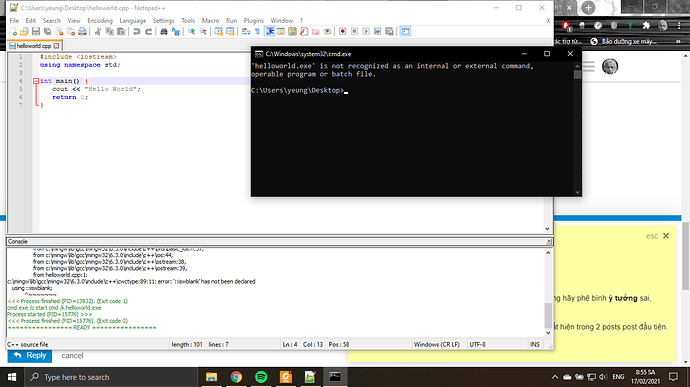The height and width of the screenshot is (387, 690).
Task: Click the Copy toolbar icon
Action: tap(109, 32)
